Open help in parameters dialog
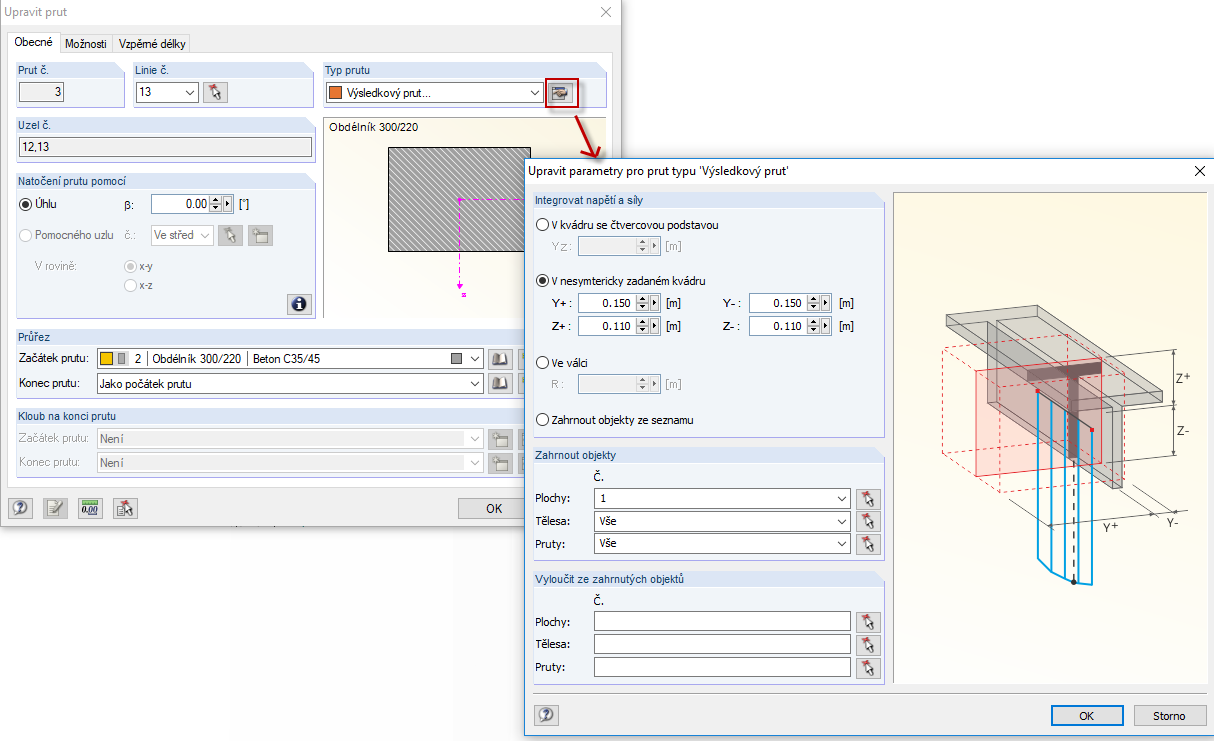The width and height of the screenshot is (1214, 741). (546, 715)
